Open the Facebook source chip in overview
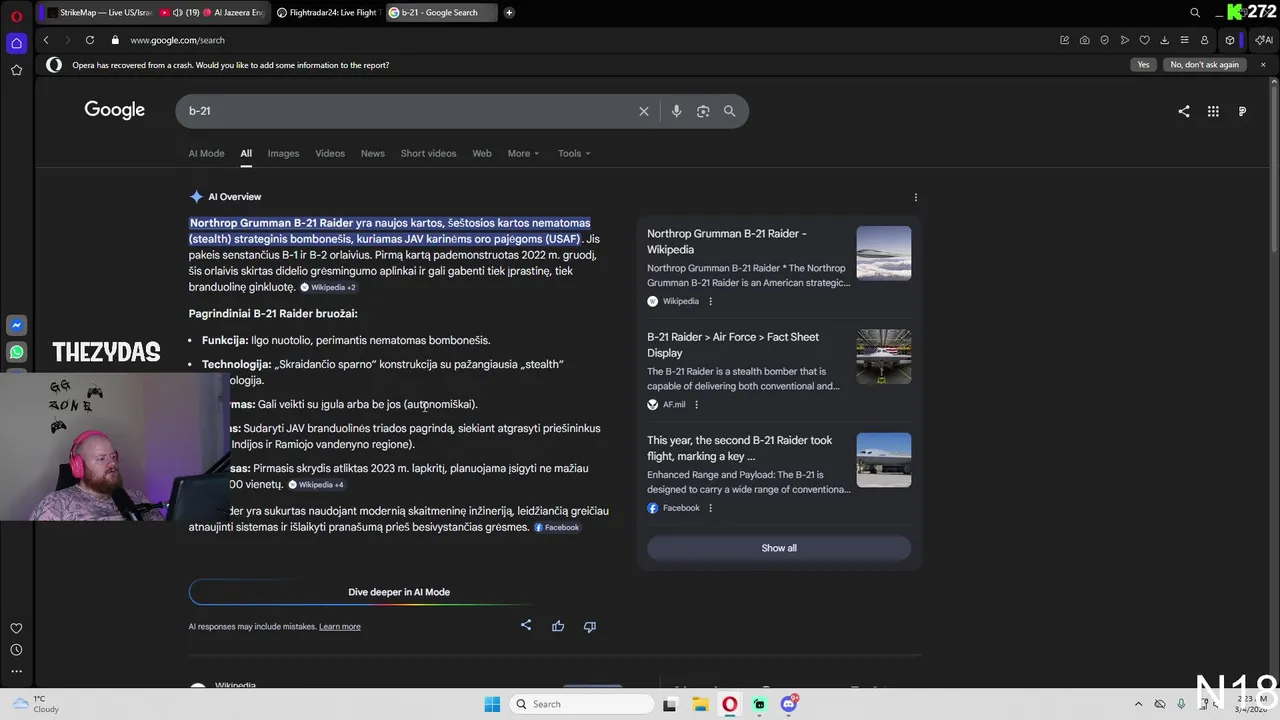1280x720 pixels. pos(557,527)
